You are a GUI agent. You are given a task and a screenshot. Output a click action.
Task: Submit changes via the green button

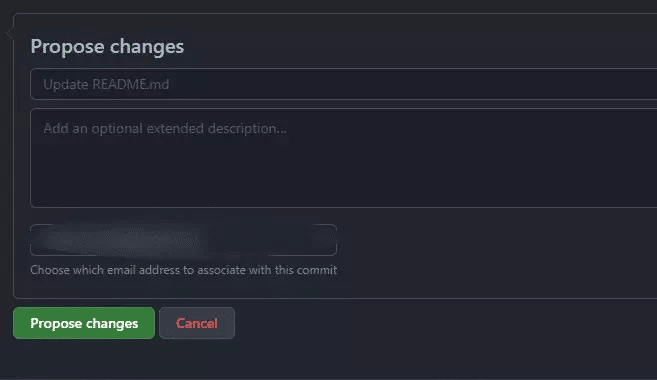click(84, 323)
